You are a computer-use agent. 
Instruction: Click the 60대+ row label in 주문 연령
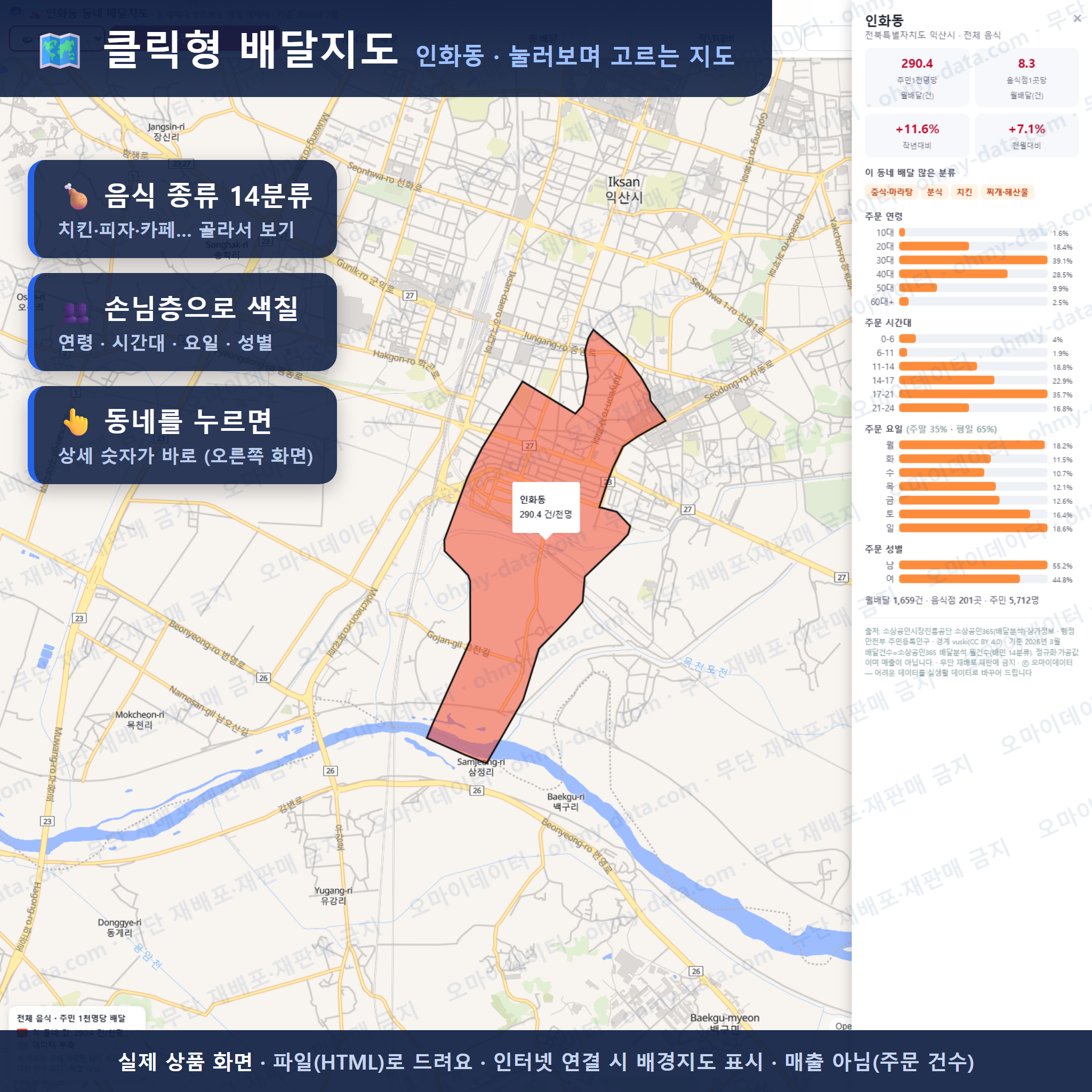(882, 302)
